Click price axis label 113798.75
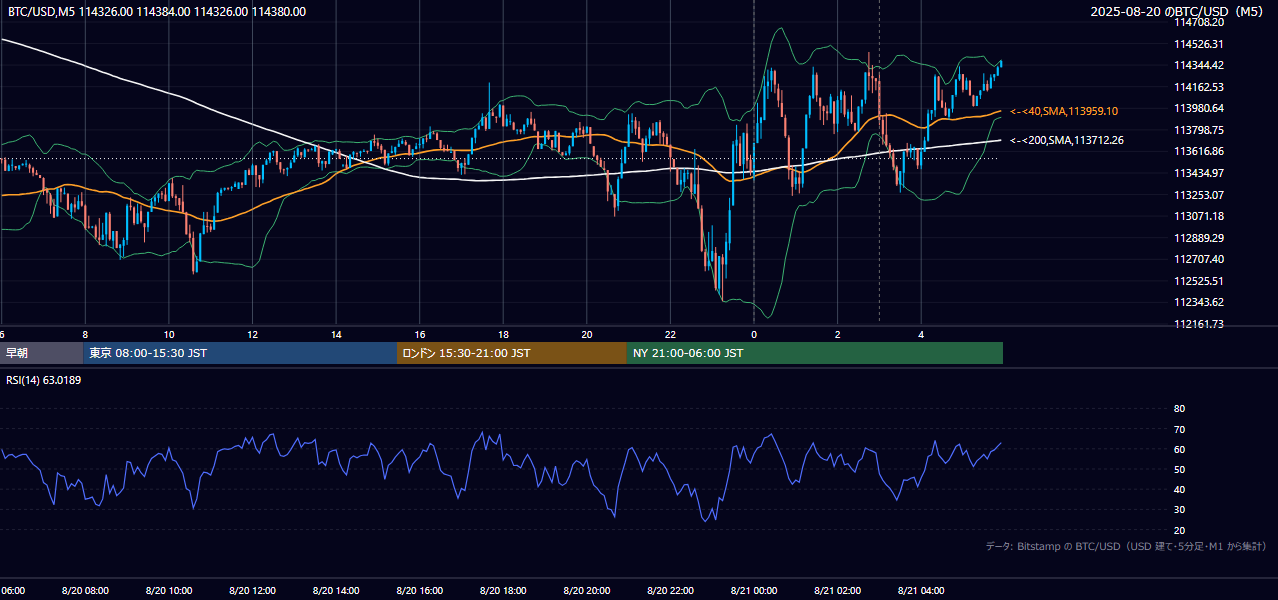 tap(1199, 130)
